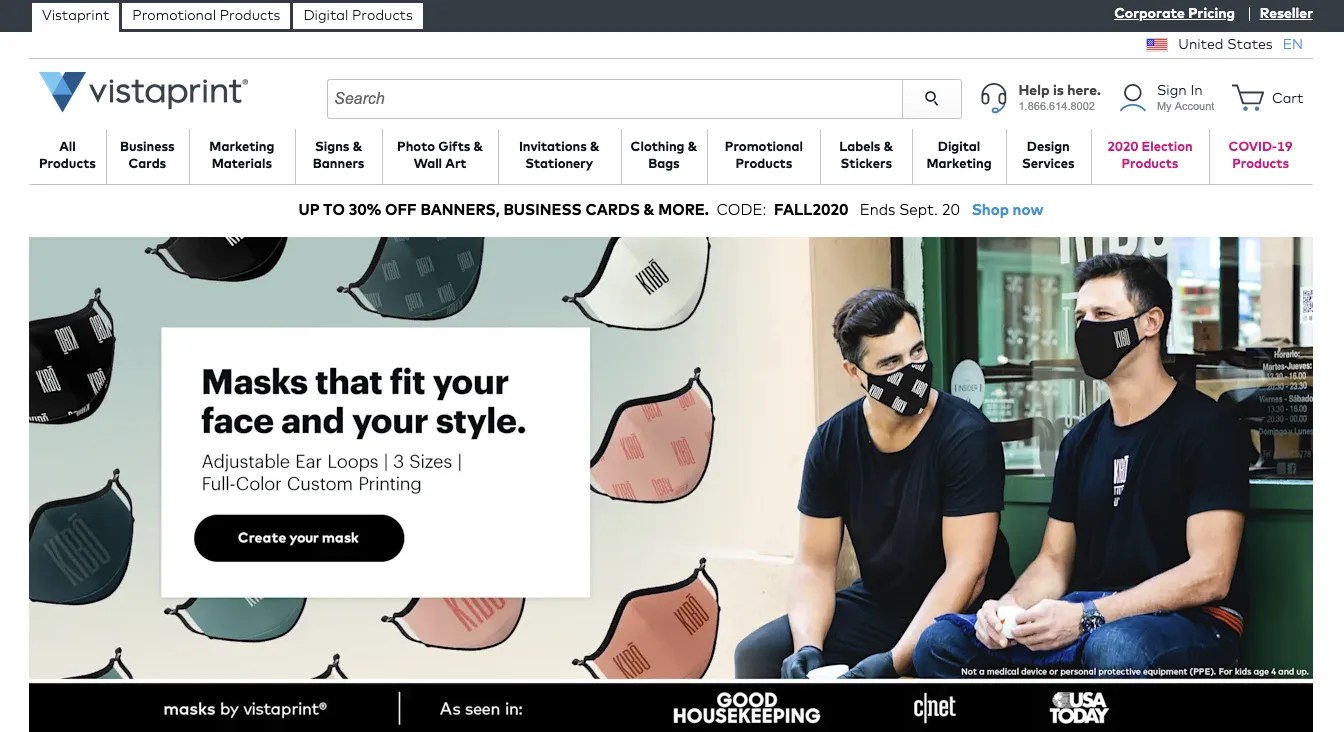
Task: Click the Shop now promo link
Action: (x=1007, y=210)
